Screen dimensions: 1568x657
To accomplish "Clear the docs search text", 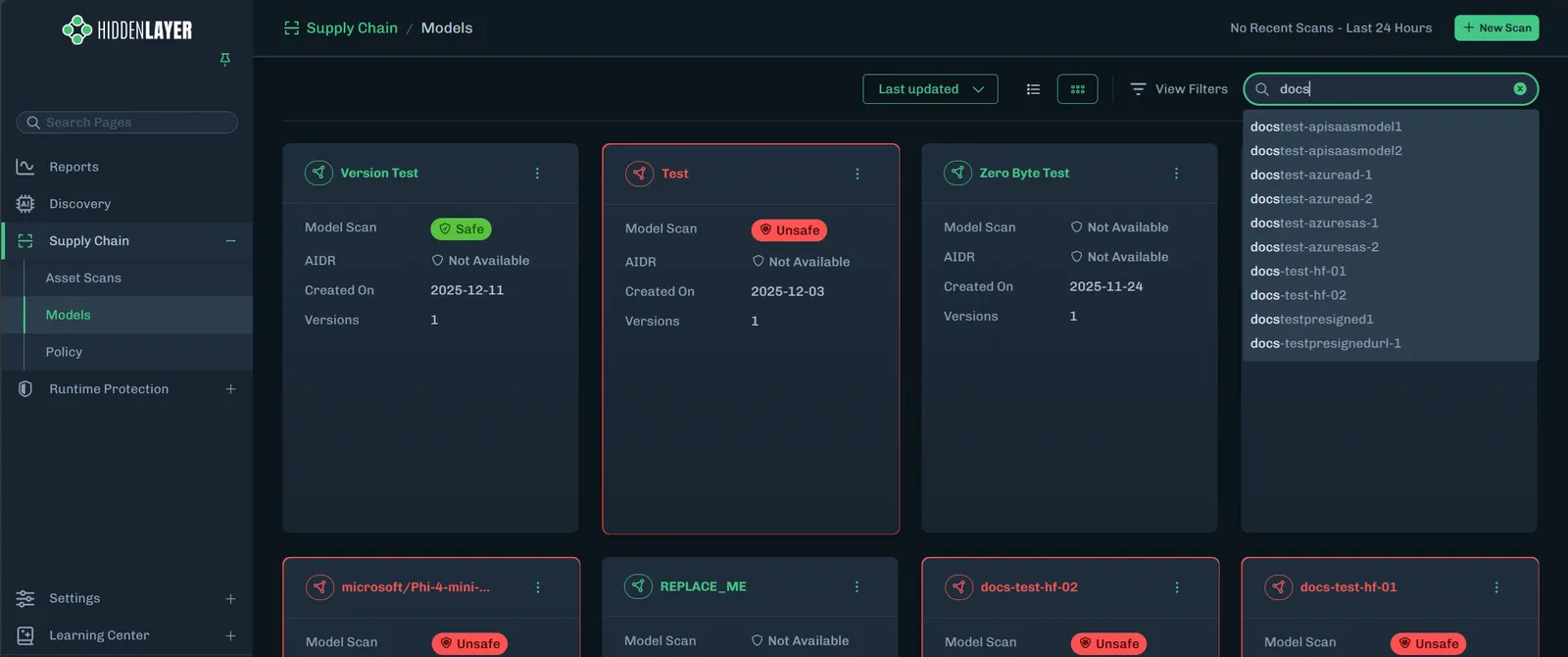I will (1520, 88).
